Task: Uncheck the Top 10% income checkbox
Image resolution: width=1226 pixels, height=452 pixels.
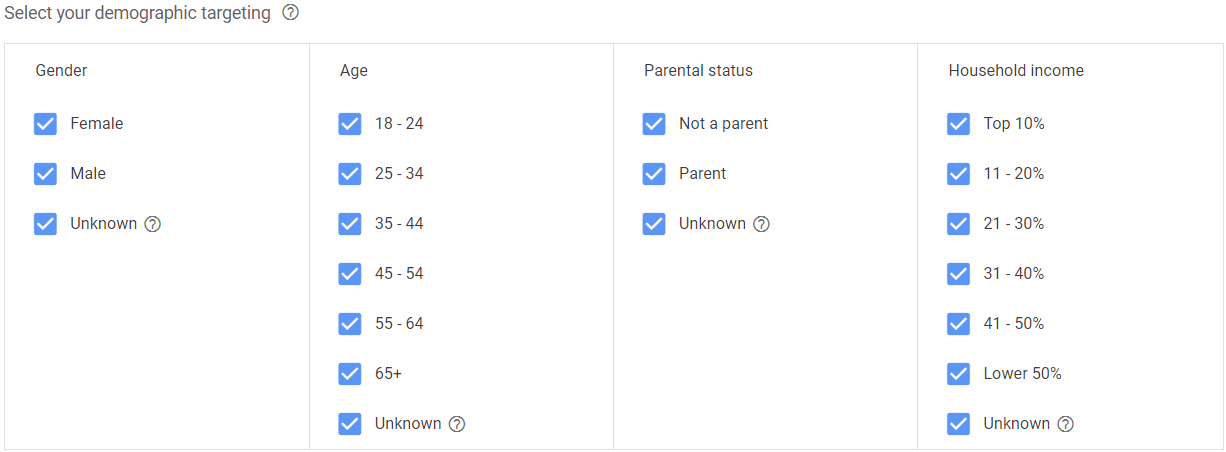Action: (x=958, y=124)
